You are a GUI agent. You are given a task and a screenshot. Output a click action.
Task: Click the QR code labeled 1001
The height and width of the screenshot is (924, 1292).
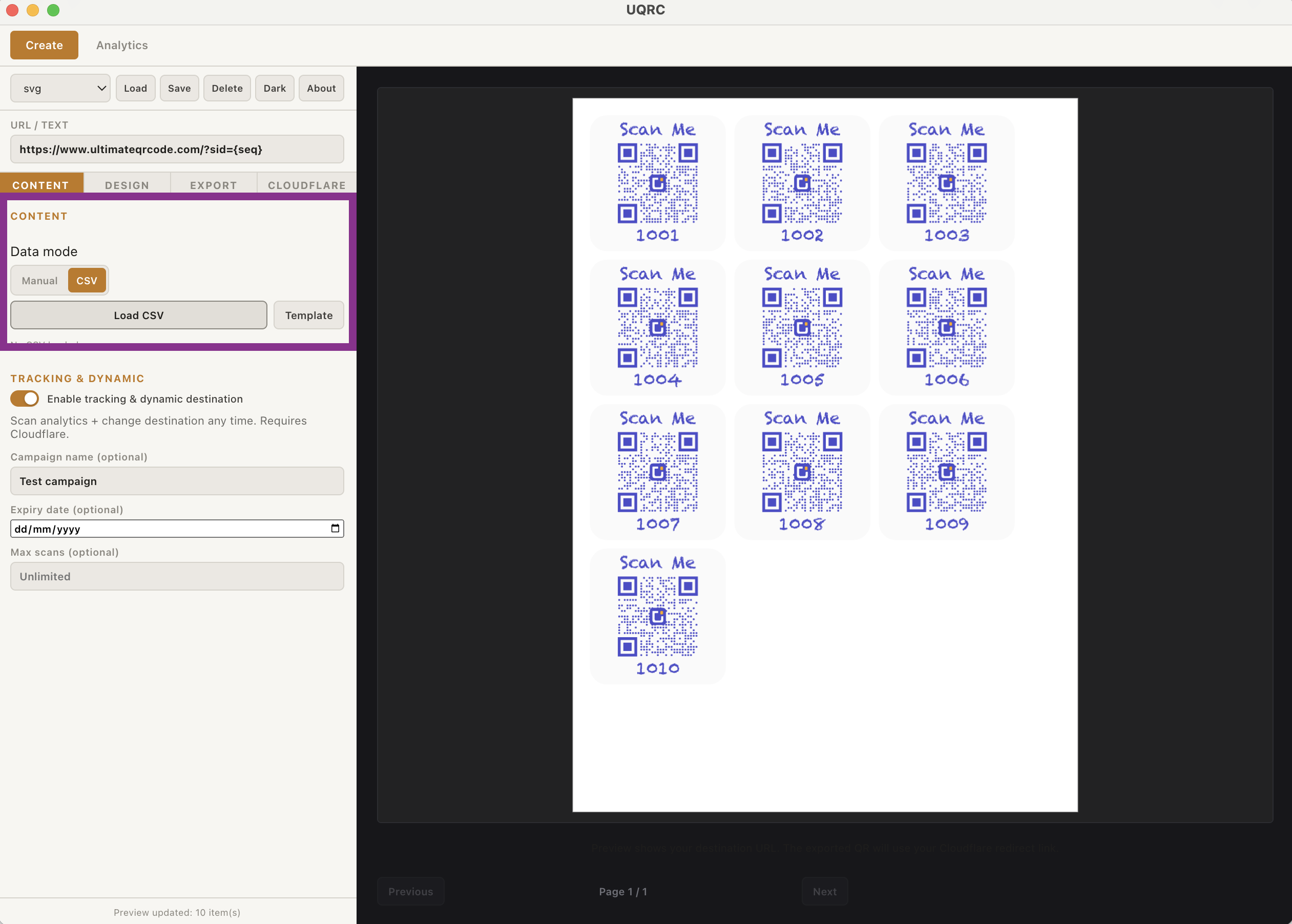tap(658, 183)
